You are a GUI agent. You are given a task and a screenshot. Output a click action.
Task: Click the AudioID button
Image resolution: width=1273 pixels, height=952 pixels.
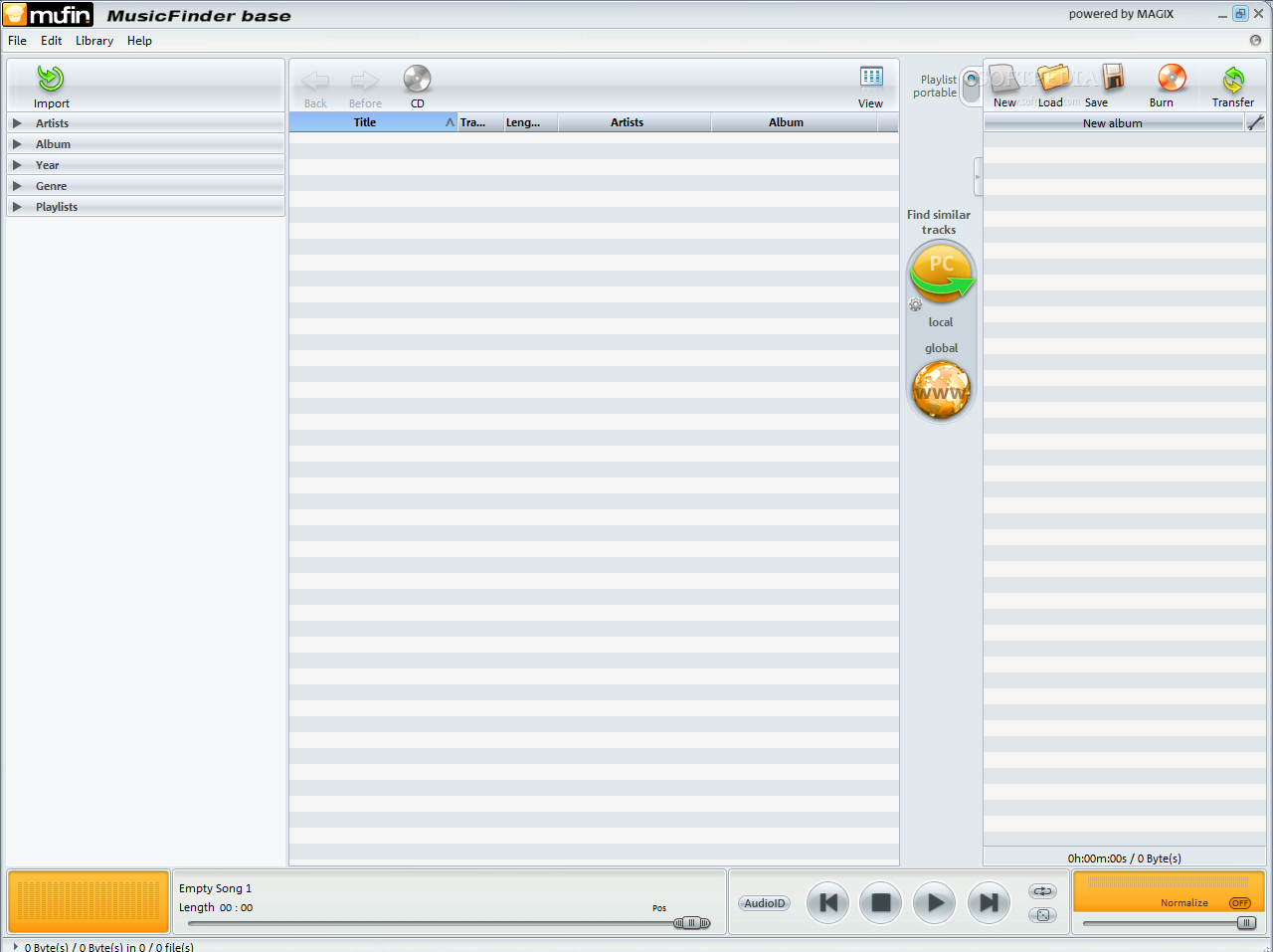(x=765, y=903)
